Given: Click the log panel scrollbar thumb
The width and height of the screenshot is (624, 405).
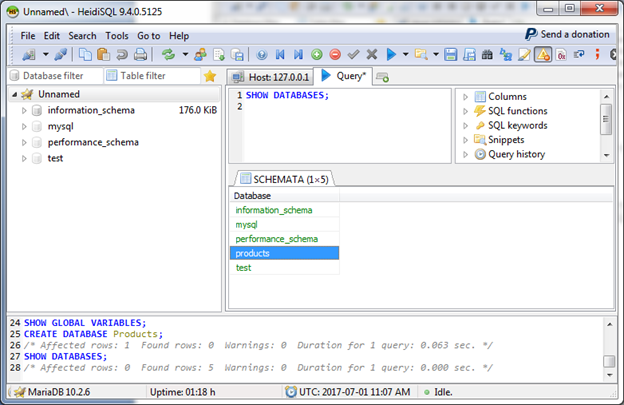Looking at the screenshot, I should click(x=609, y=361).
